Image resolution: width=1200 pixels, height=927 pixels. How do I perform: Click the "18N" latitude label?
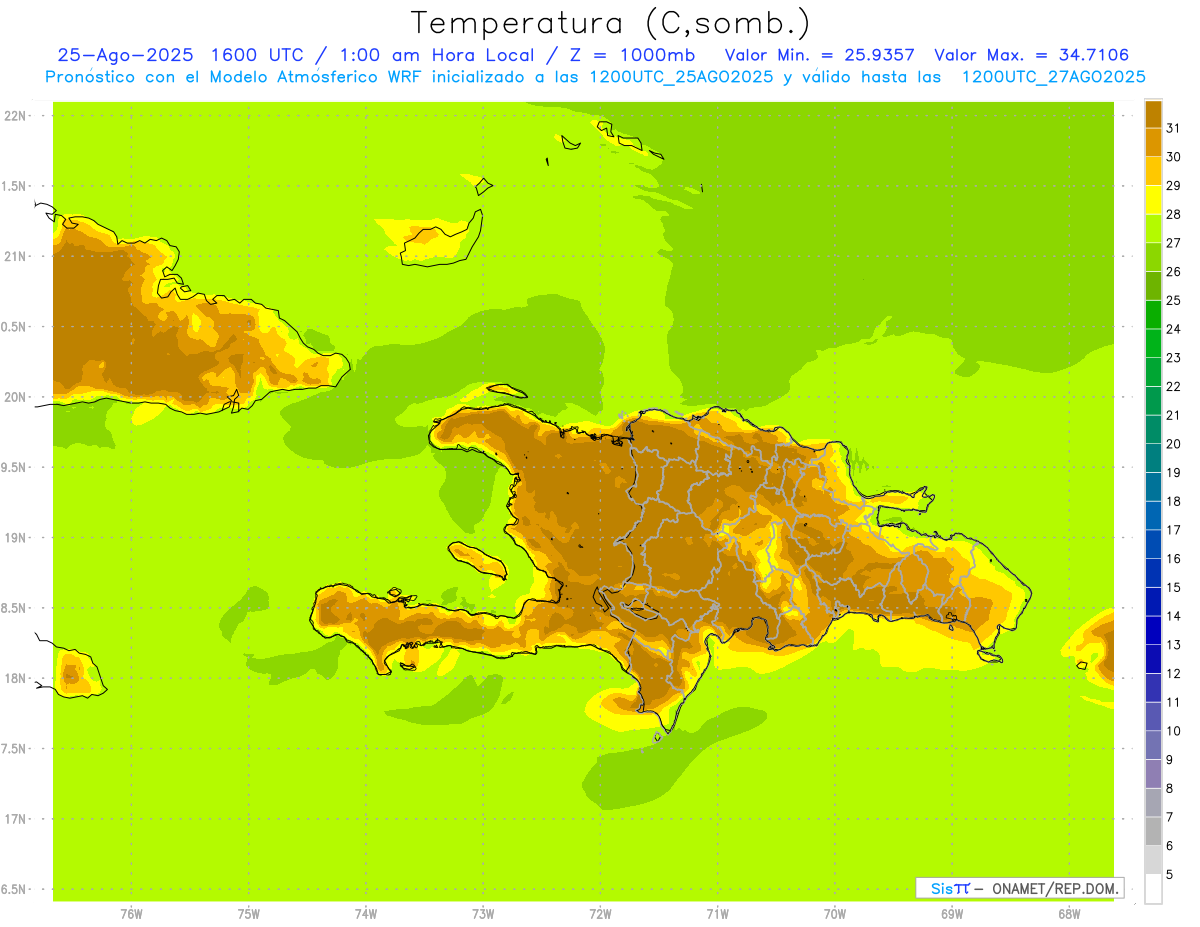pyautogui.click(x=15, y=678)
